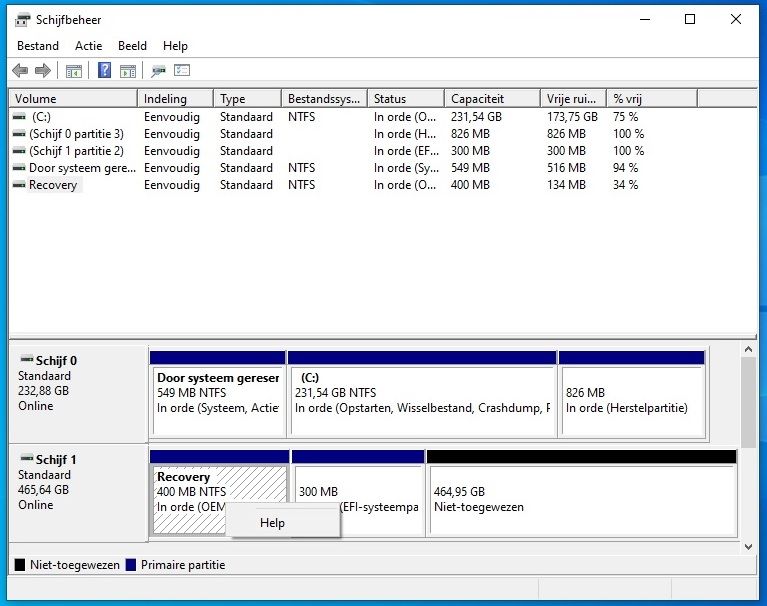Choose Help in the context menu
The width and height of the screenshot is (767, 606).
283,523
